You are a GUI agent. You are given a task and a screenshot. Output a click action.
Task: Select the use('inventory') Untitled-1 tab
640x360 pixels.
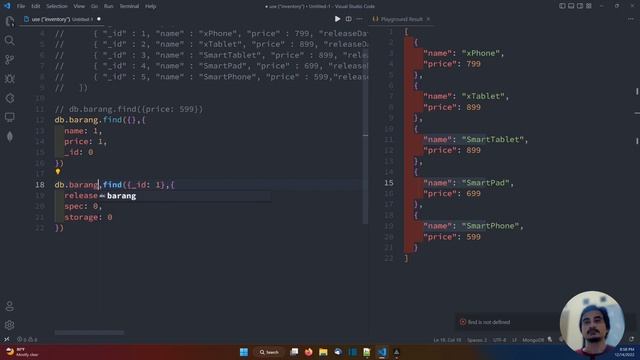click(61, 19)
